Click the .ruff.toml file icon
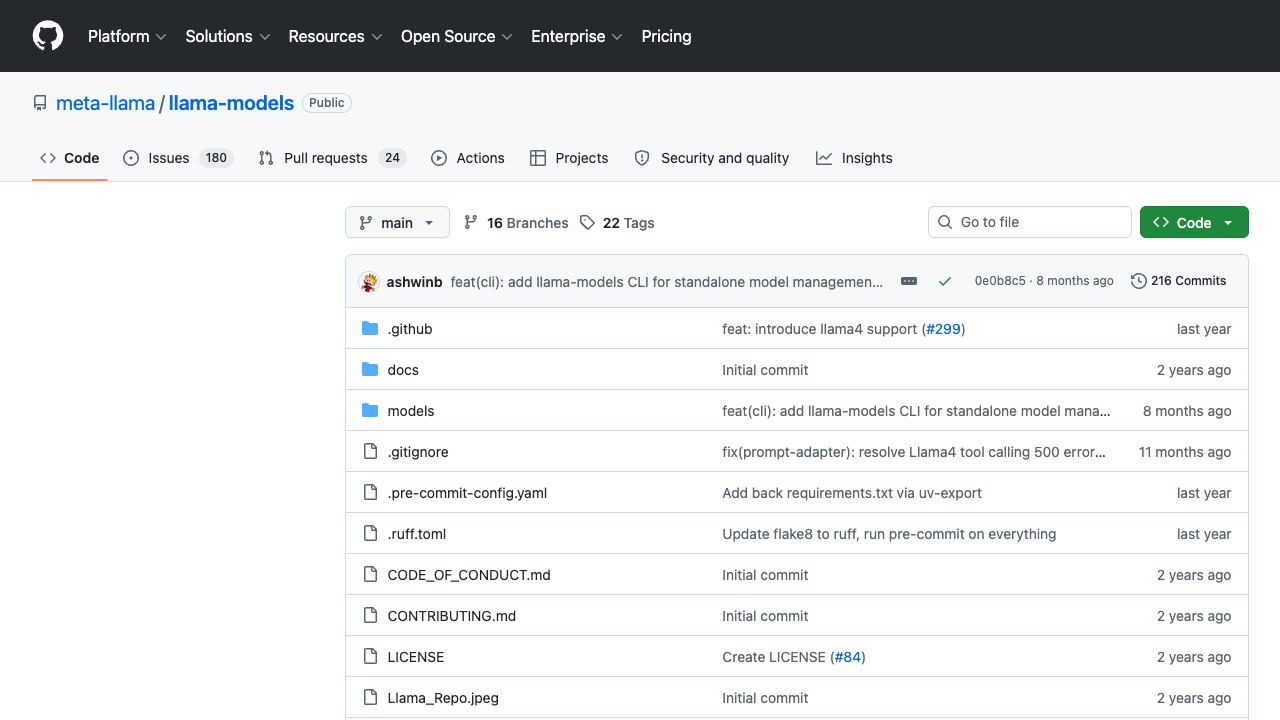The image size is (1280, 720). coord(370,534)
